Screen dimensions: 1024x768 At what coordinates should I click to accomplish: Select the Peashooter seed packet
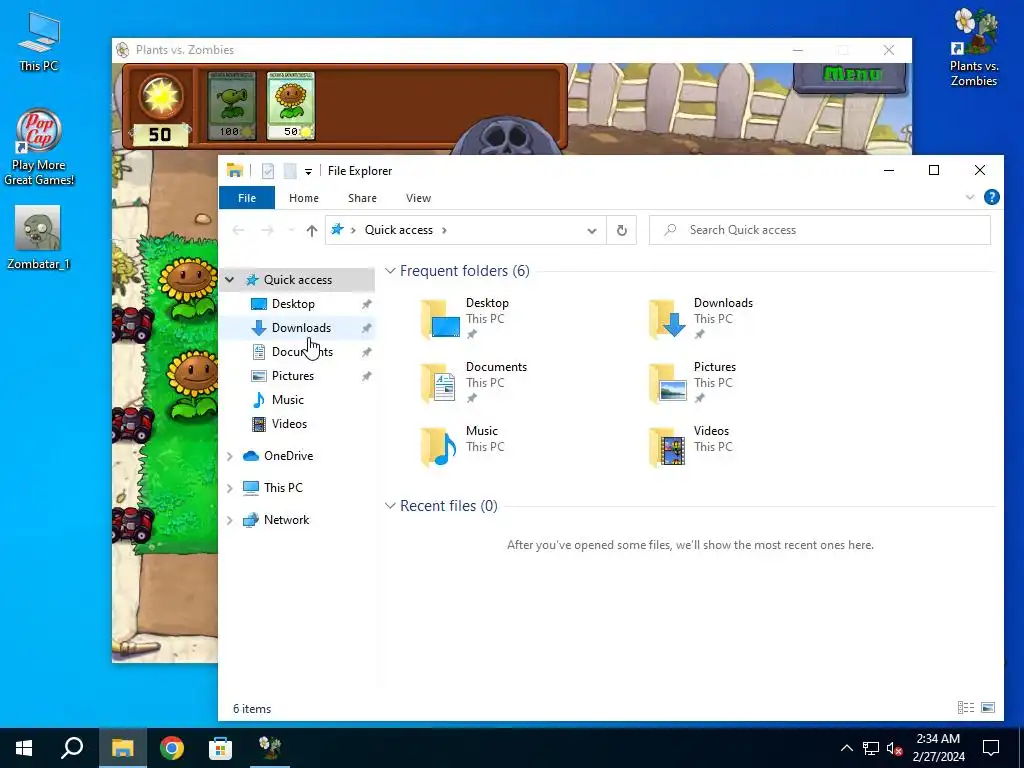tap(232, 106)
